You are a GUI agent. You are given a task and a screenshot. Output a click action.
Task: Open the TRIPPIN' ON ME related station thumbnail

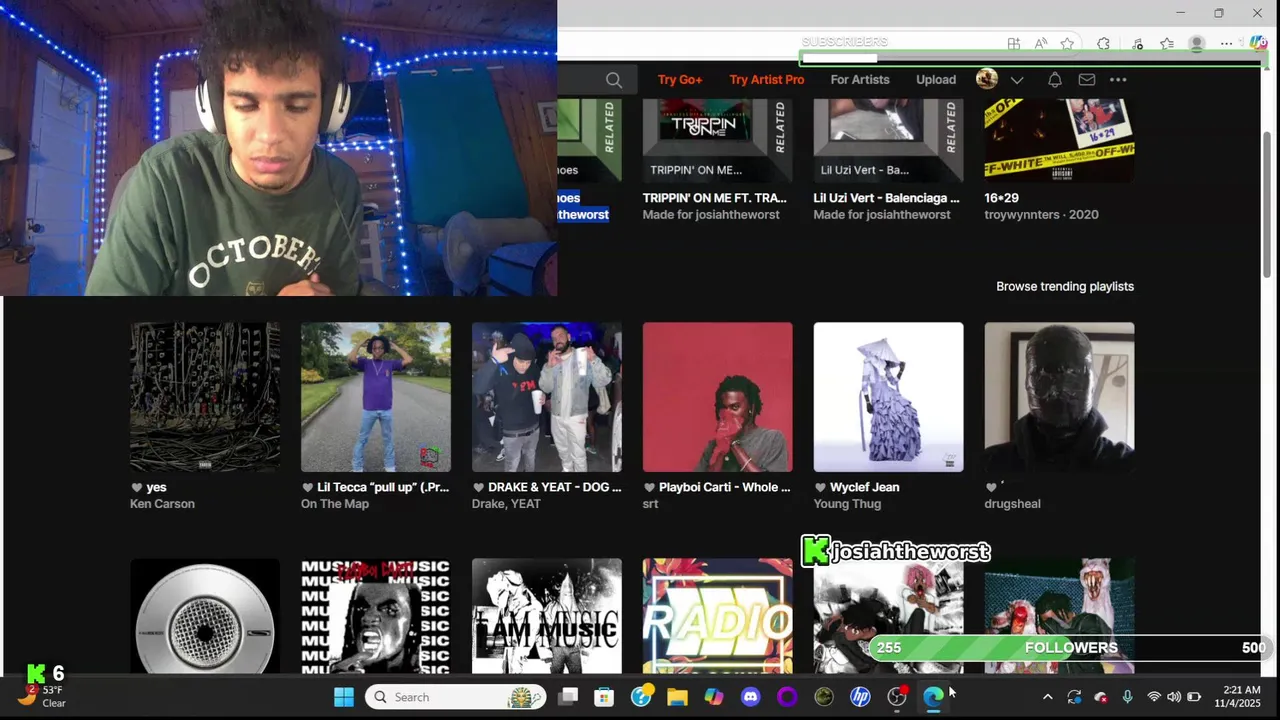pyautogui.click(x=717, y=140)
